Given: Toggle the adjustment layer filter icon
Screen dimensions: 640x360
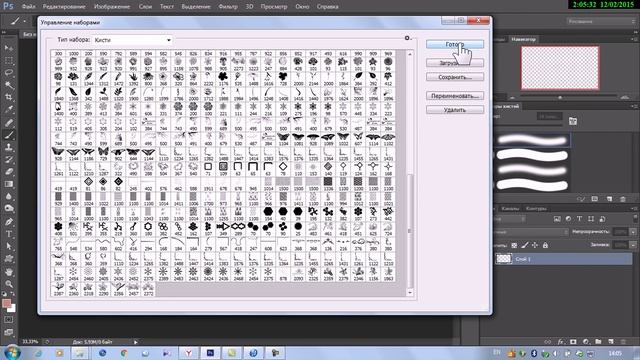Looking at the screenshot, I should [568, 219].
